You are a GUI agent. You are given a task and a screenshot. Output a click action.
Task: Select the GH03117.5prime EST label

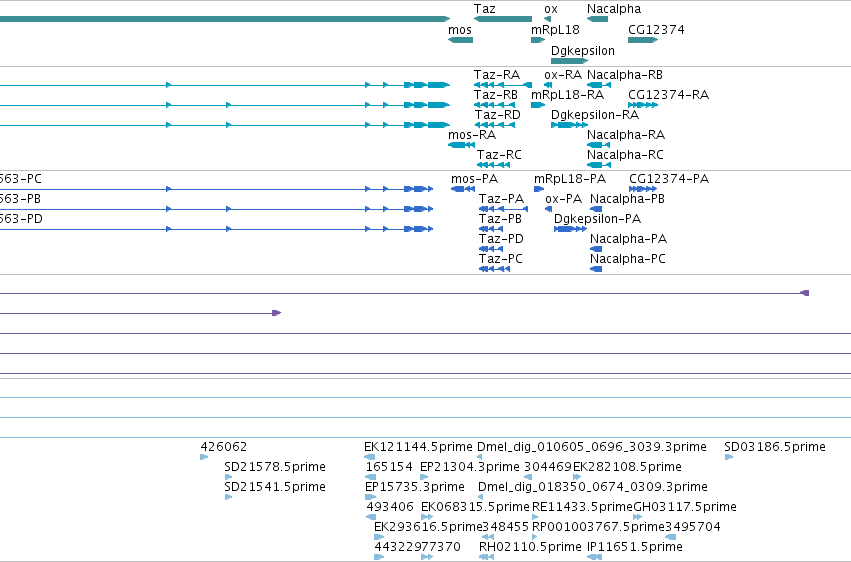click(685, 507)
